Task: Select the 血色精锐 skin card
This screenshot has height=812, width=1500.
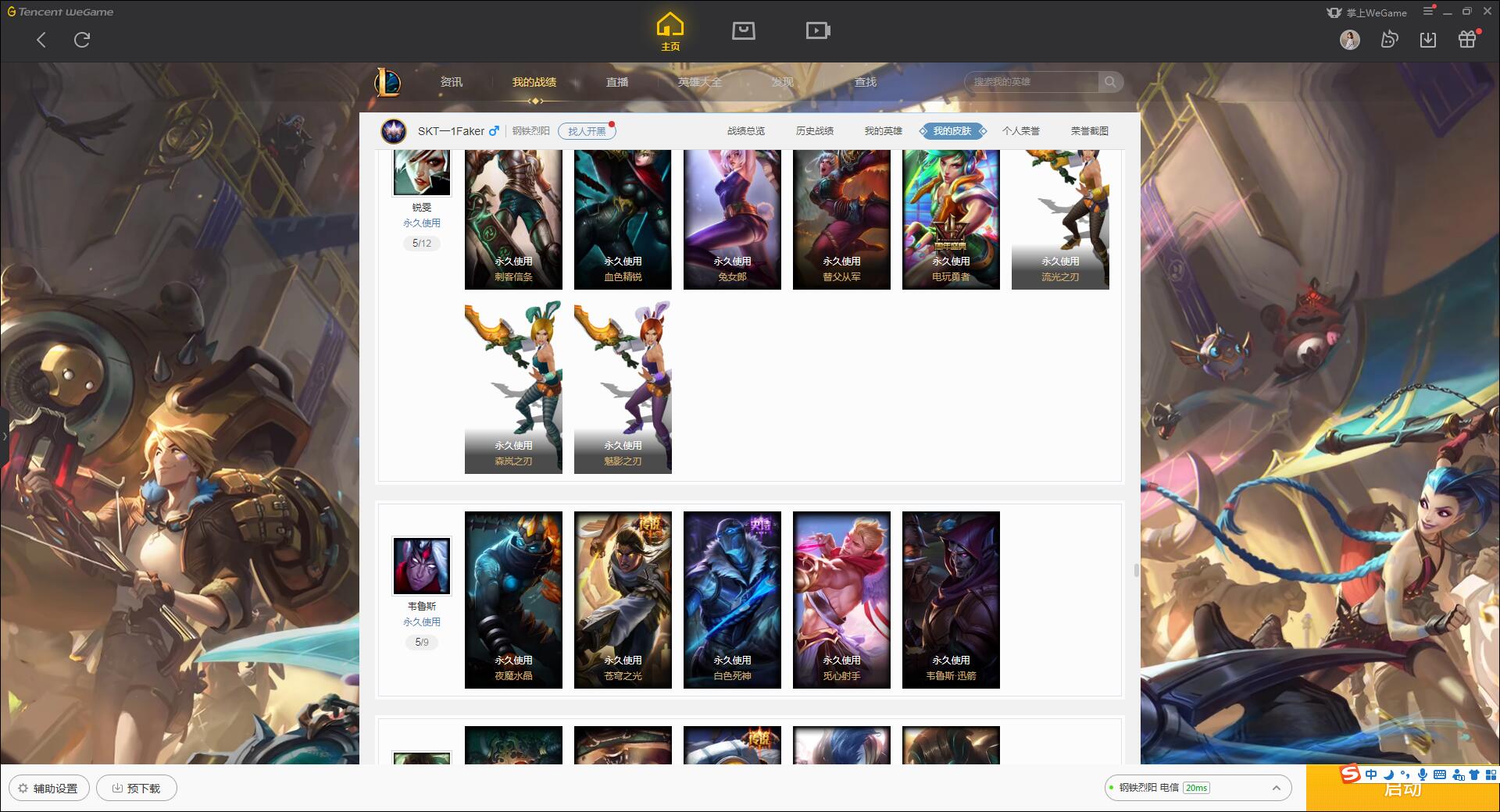Action: (623, 219)
